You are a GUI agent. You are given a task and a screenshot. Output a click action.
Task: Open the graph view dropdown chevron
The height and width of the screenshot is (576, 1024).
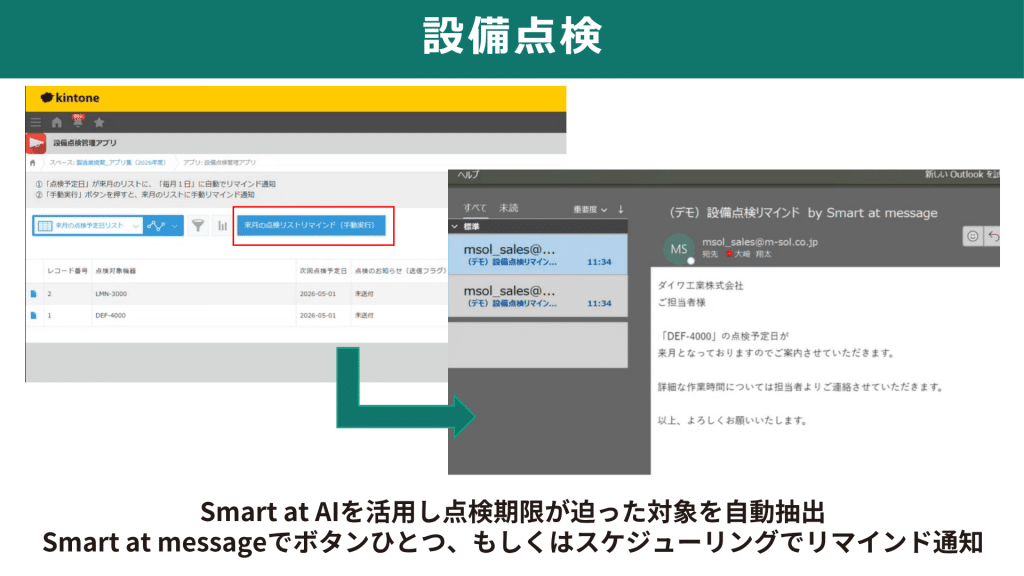[x=174, y=226]
